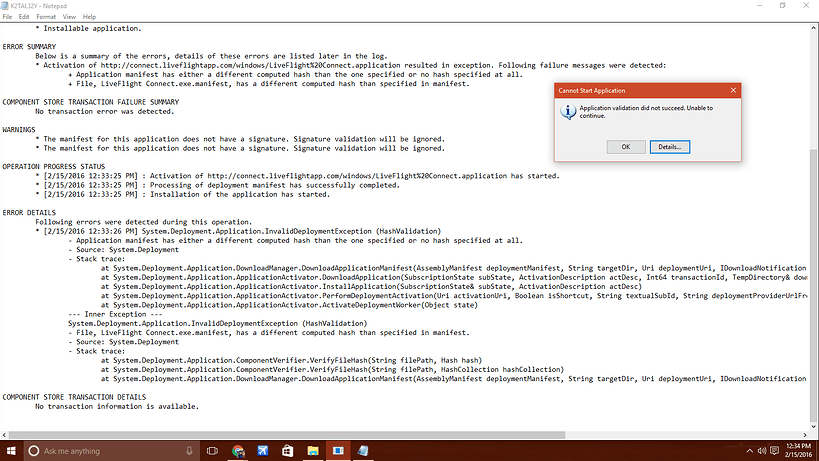Image resolution: width=819 pixels, height=461 pixels.
Task: Open Chrome from the taskbar
Action: click(238, 451)
